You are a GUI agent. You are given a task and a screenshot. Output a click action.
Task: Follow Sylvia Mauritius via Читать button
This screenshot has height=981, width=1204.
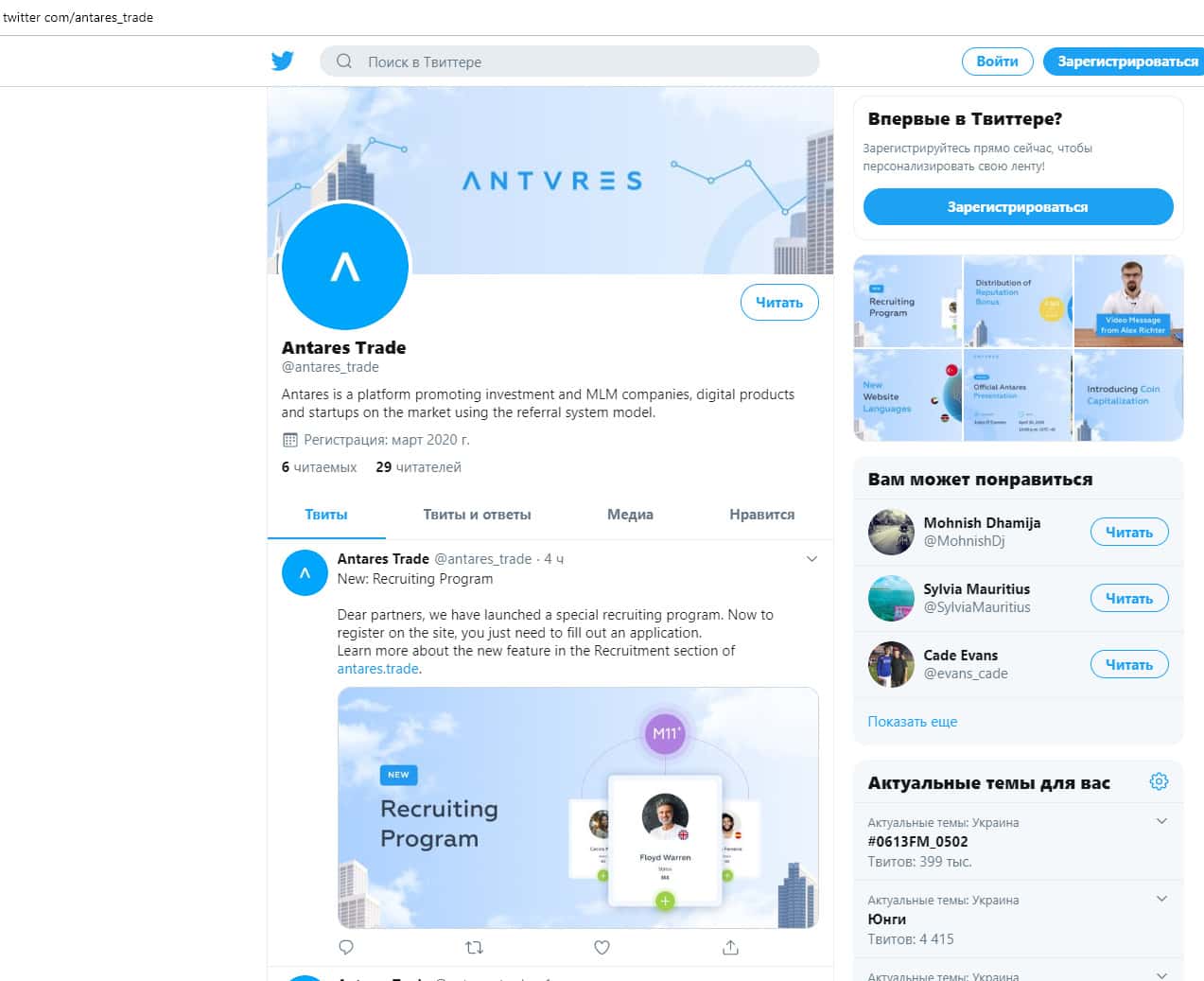point(1129,598)
